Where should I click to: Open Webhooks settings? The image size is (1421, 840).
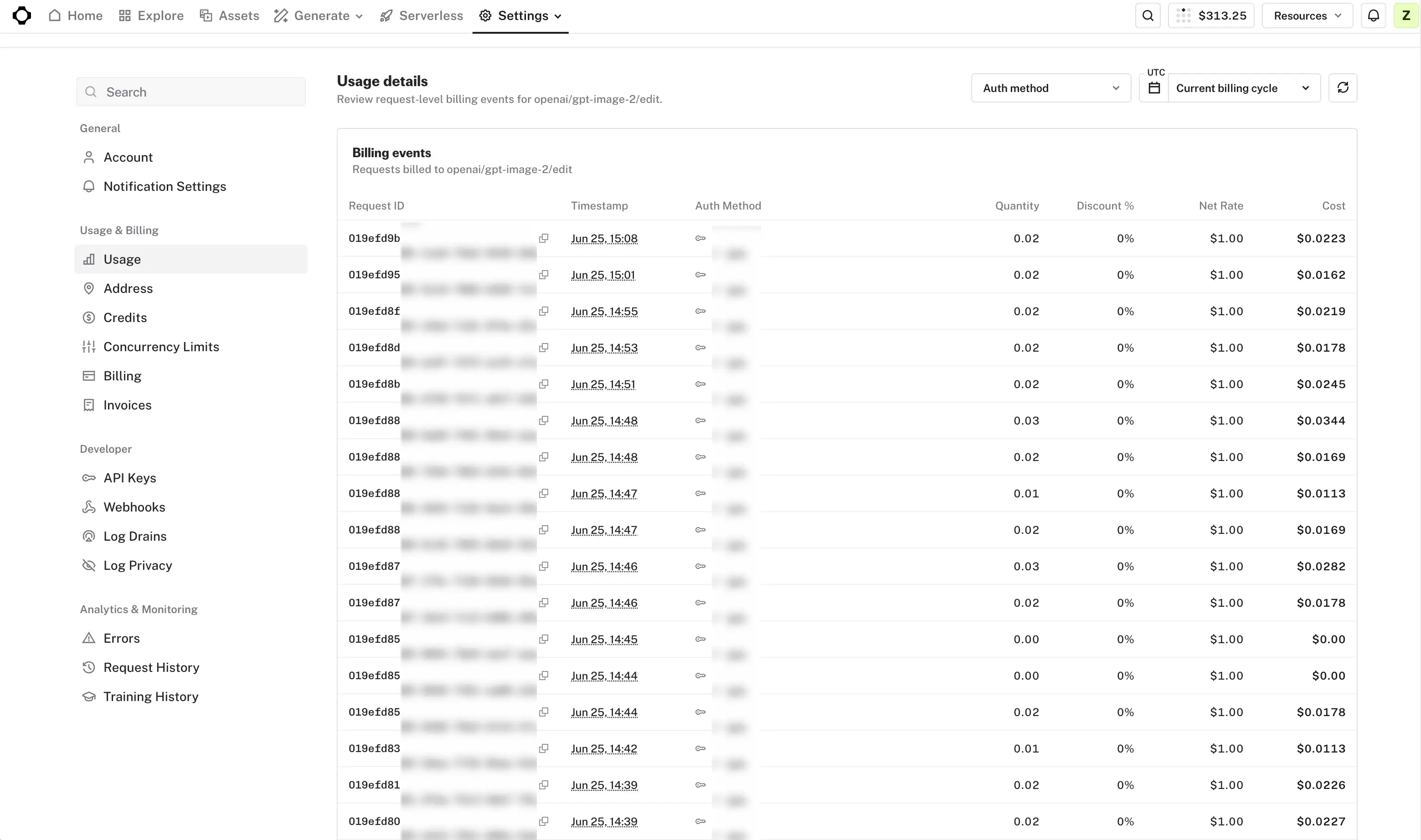click(x=191, y=507)
